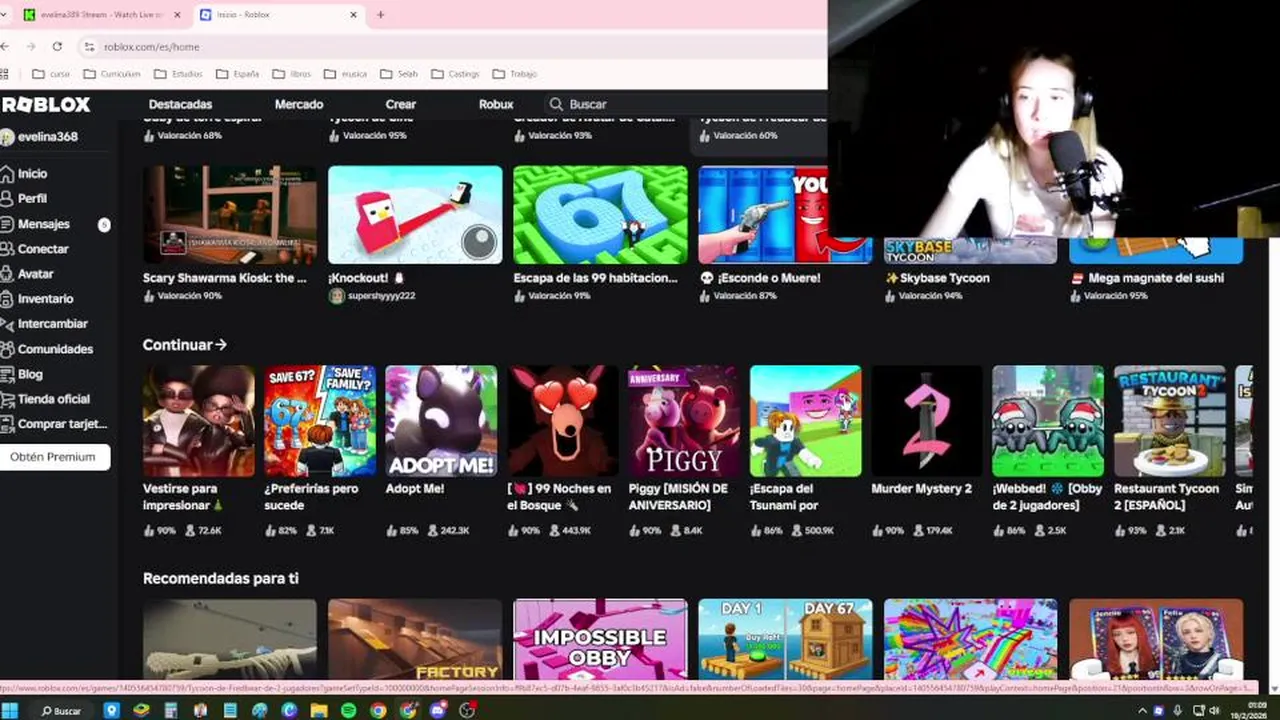Click the Obtén Premium button
Image resolution: width=1280 pixels, height=720 pixels.
pos(53,456)
